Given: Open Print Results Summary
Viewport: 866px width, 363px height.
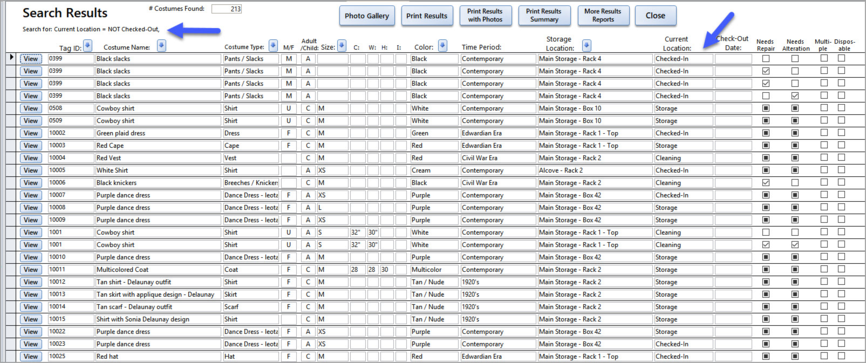Looking at the screenshot, I should point(544,16).
